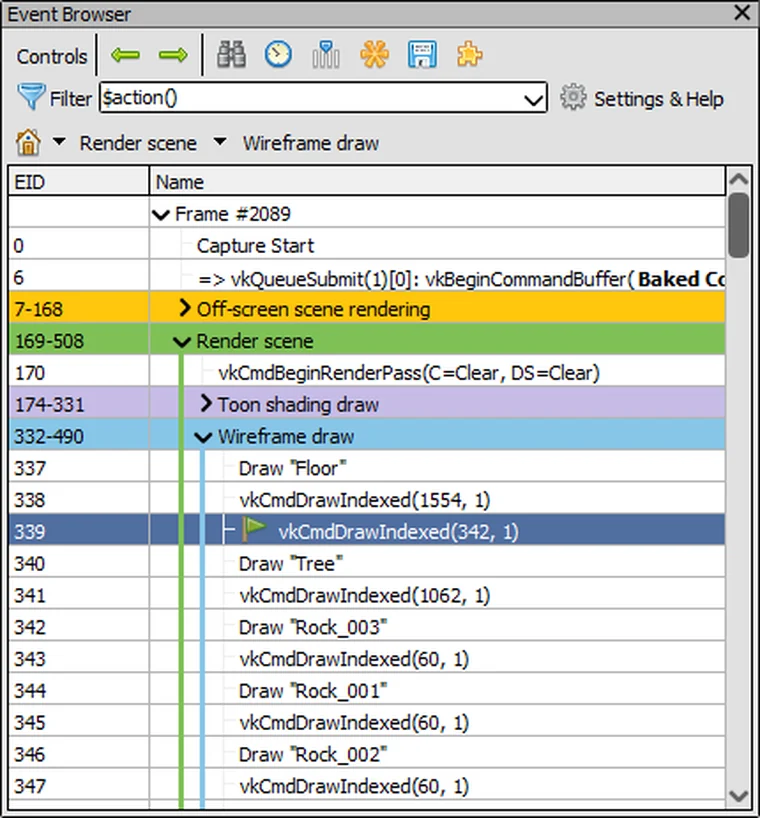Select the Draw "Rock_002" event
This screenshot has height=818, width=760.
coord(312,755)
